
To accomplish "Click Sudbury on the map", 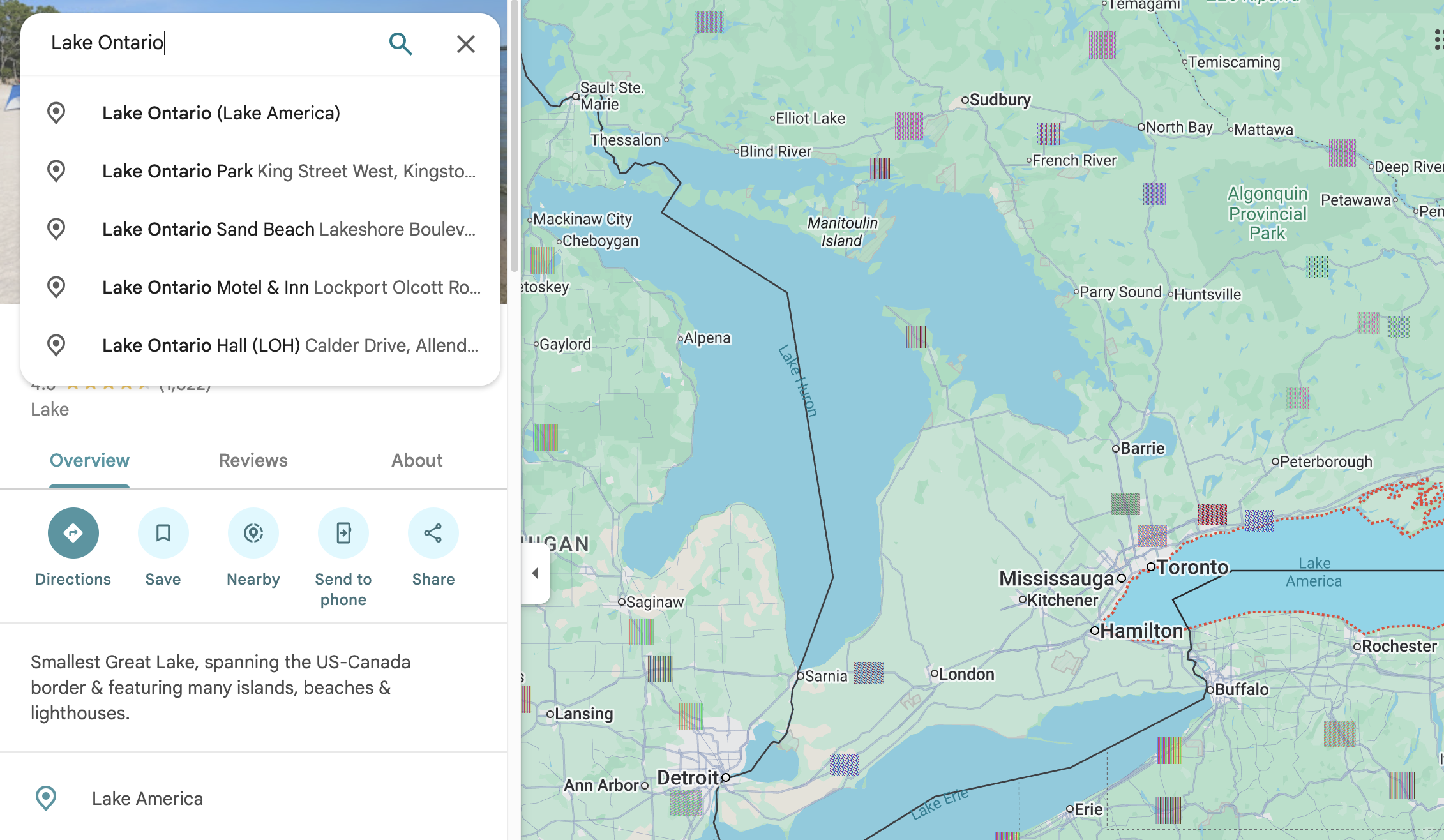I will coord(1000,100).
